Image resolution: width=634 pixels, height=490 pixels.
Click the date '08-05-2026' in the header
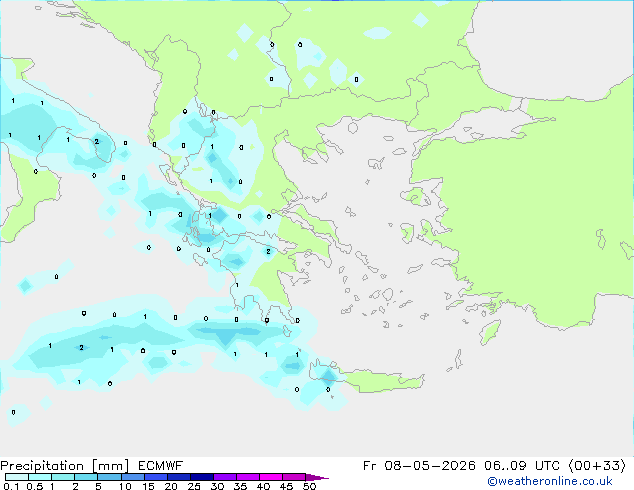tap(430, 466)
